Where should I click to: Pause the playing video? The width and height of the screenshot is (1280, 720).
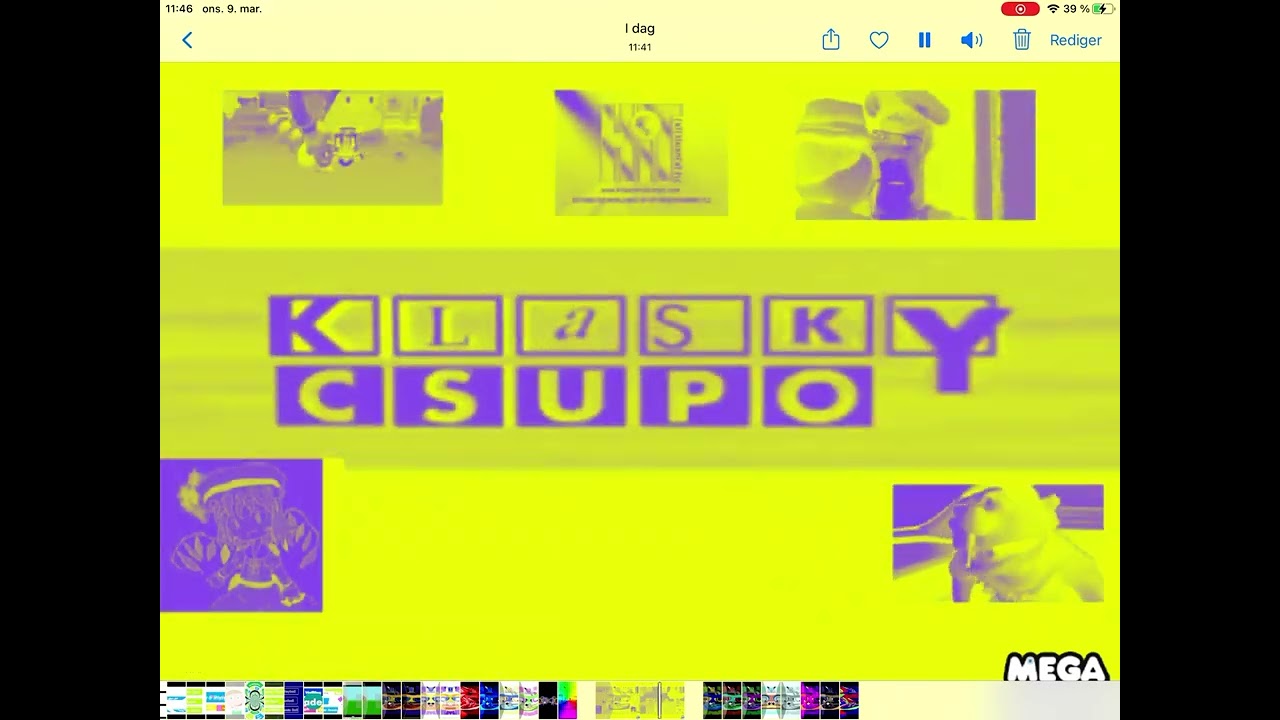tap(924, 40)
